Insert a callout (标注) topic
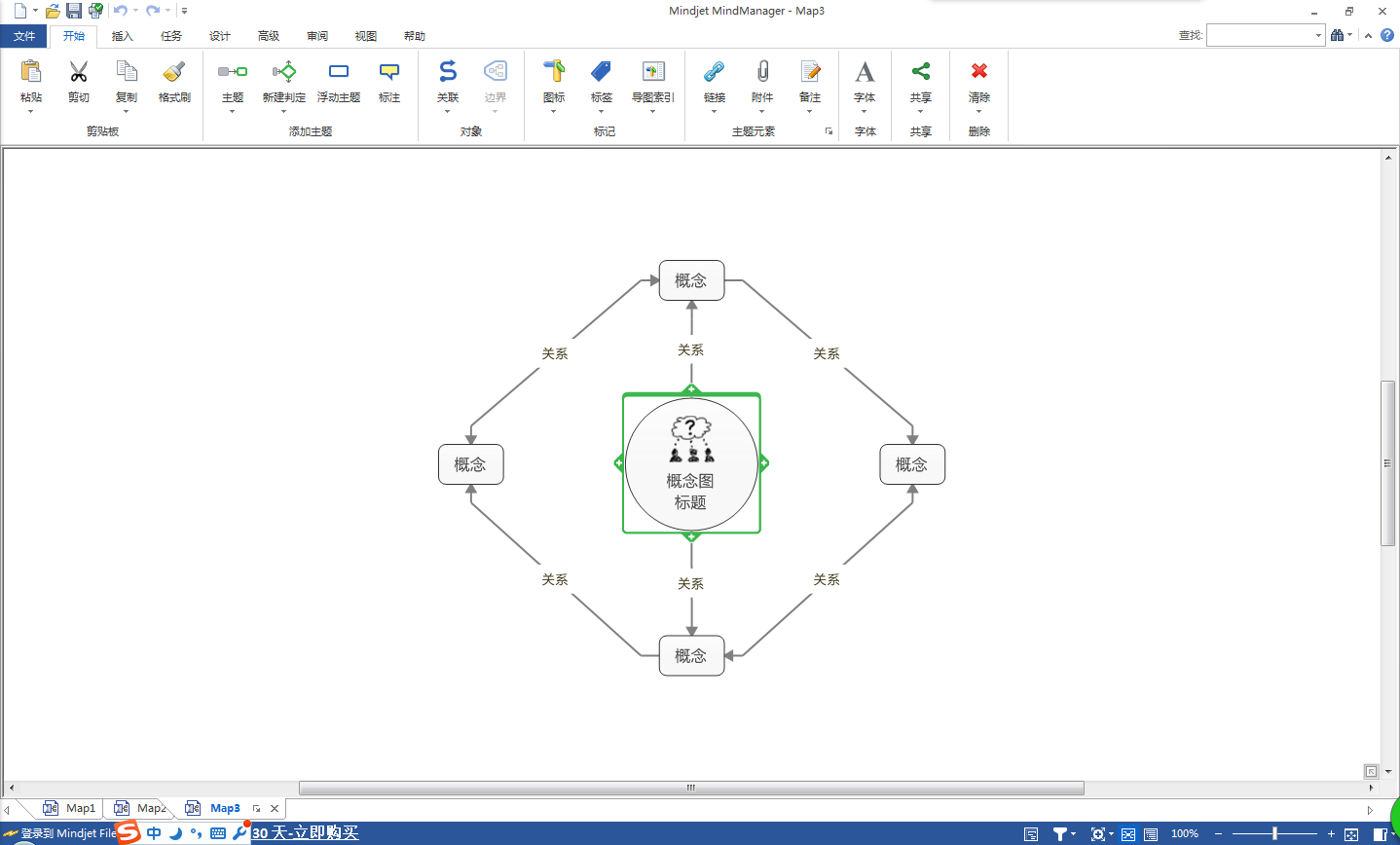This screenshot has height=845, width=1400. pyautogui.click(x=389, y=71)
